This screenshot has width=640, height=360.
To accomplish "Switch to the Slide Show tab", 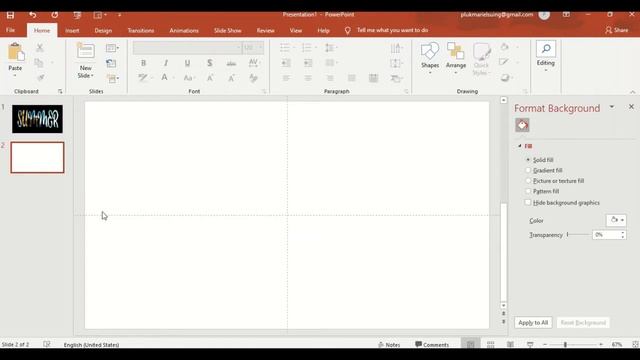I will point(227,31).
